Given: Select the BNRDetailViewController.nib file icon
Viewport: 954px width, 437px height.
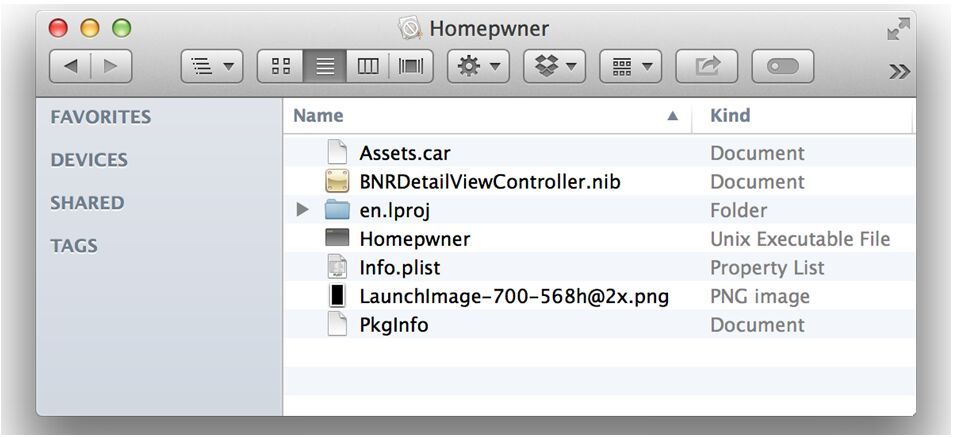Looking at the screenshot, I should tap(337, 181).
